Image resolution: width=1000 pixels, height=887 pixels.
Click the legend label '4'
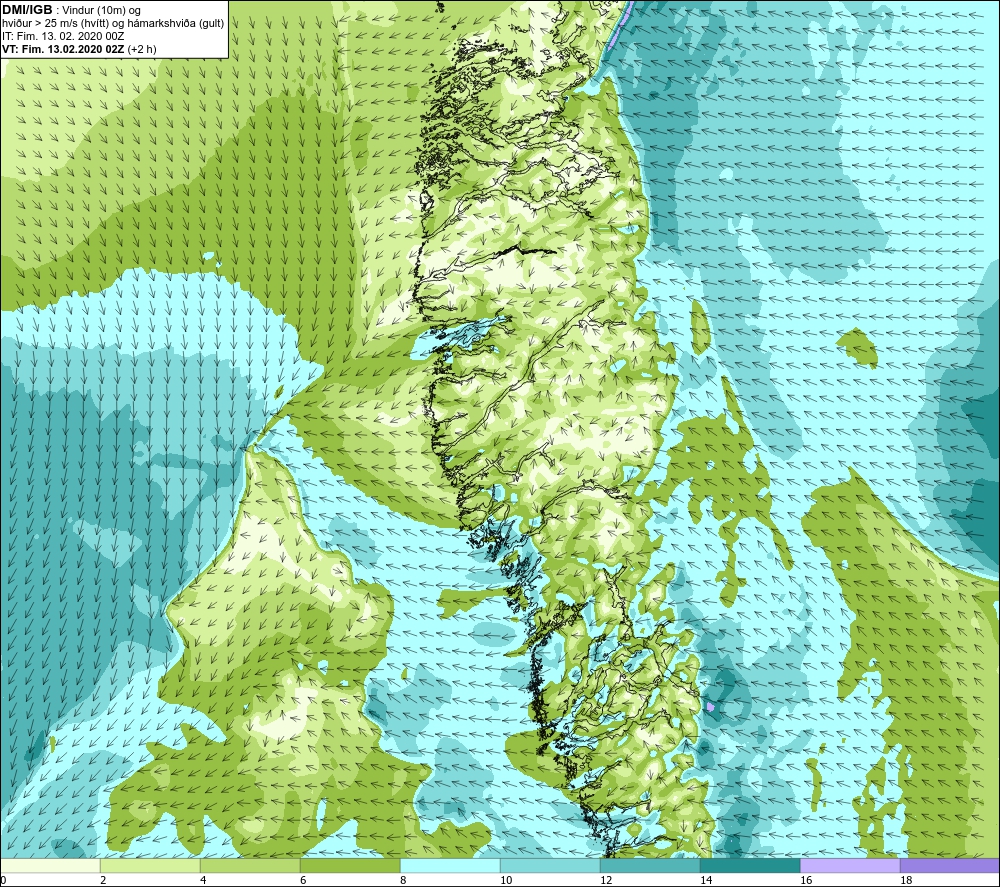pyautogui.click(x=203, y=881)
